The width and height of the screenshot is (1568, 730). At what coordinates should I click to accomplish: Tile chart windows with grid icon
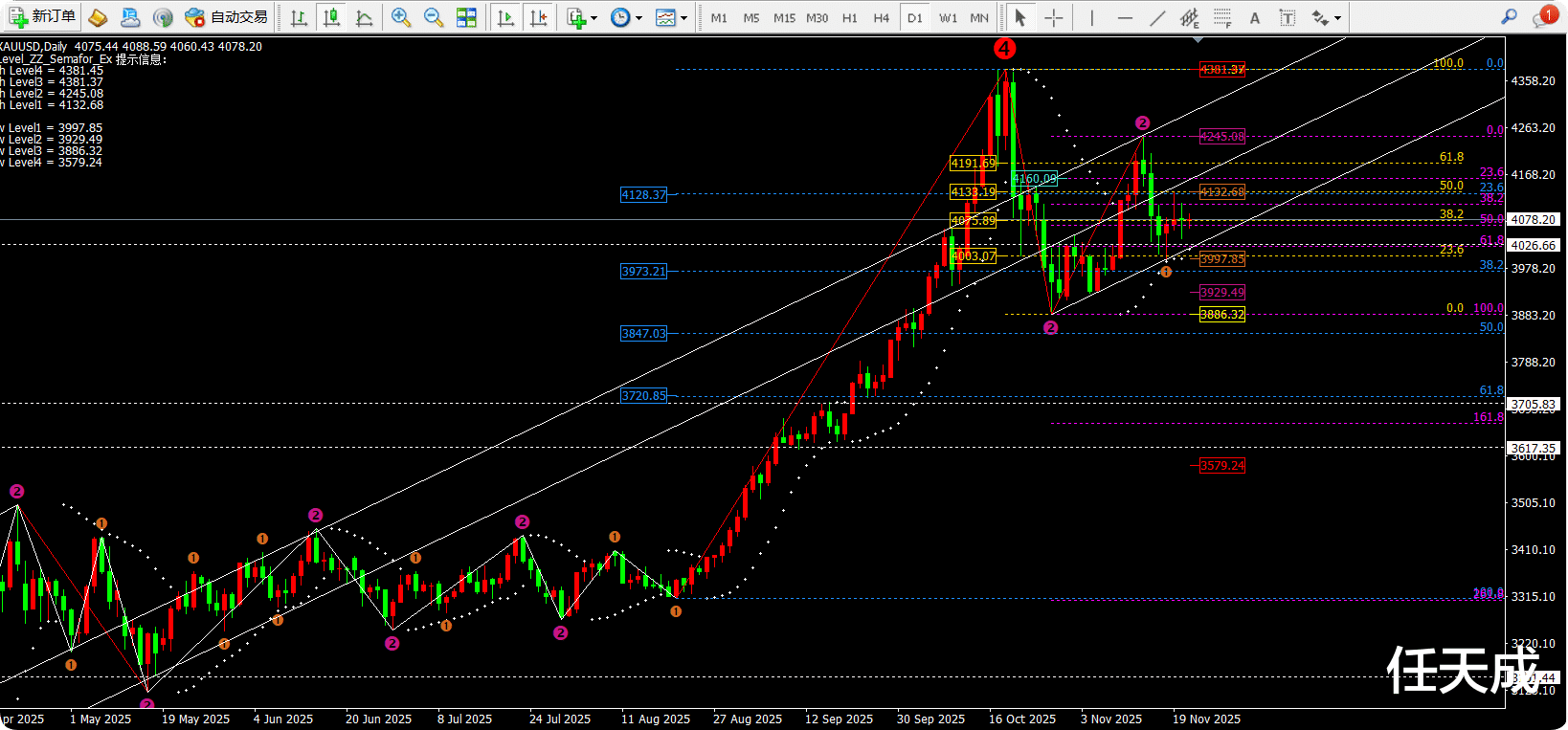tap(466, 17)
